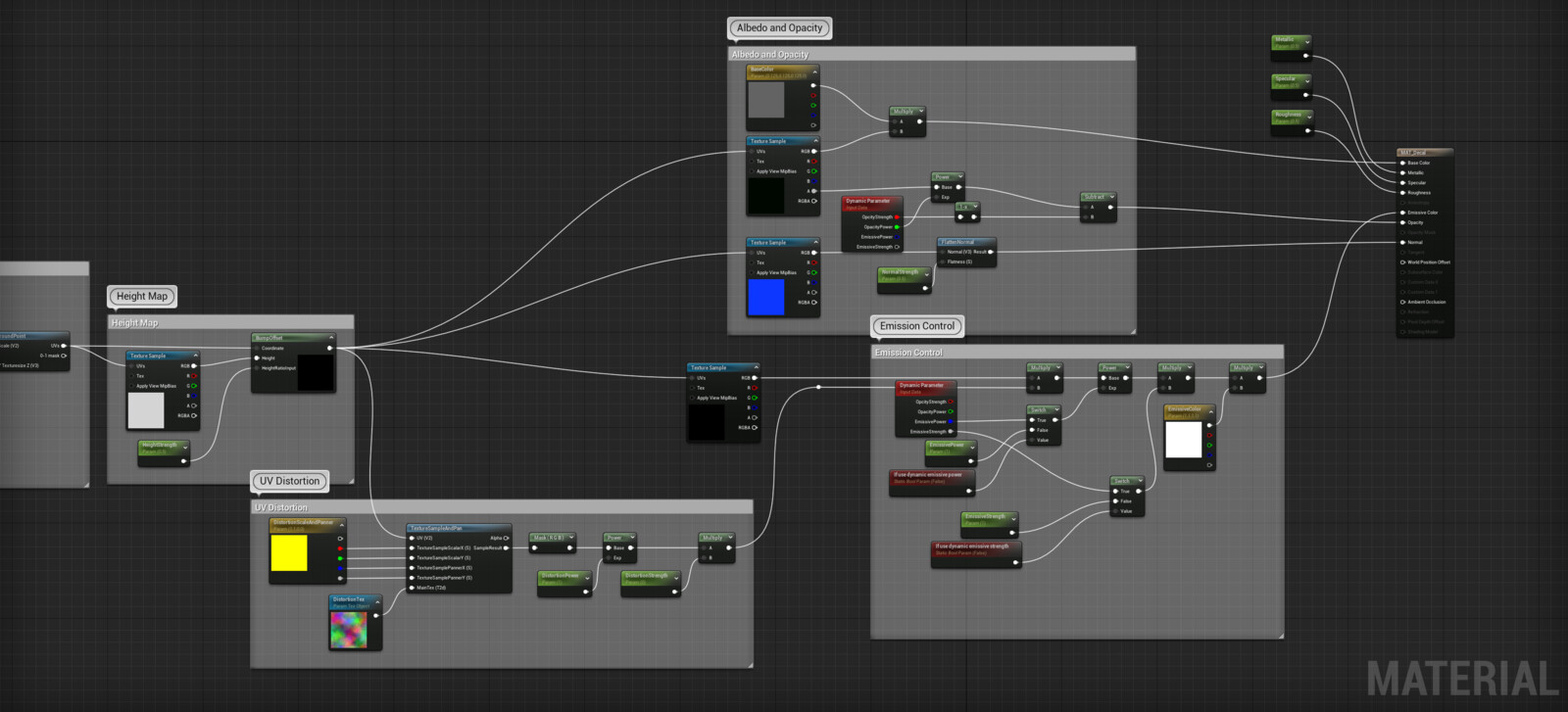Select the Height Map comment box header
Viewport: 1568px width, 712px height.
[x=230, y=322]
